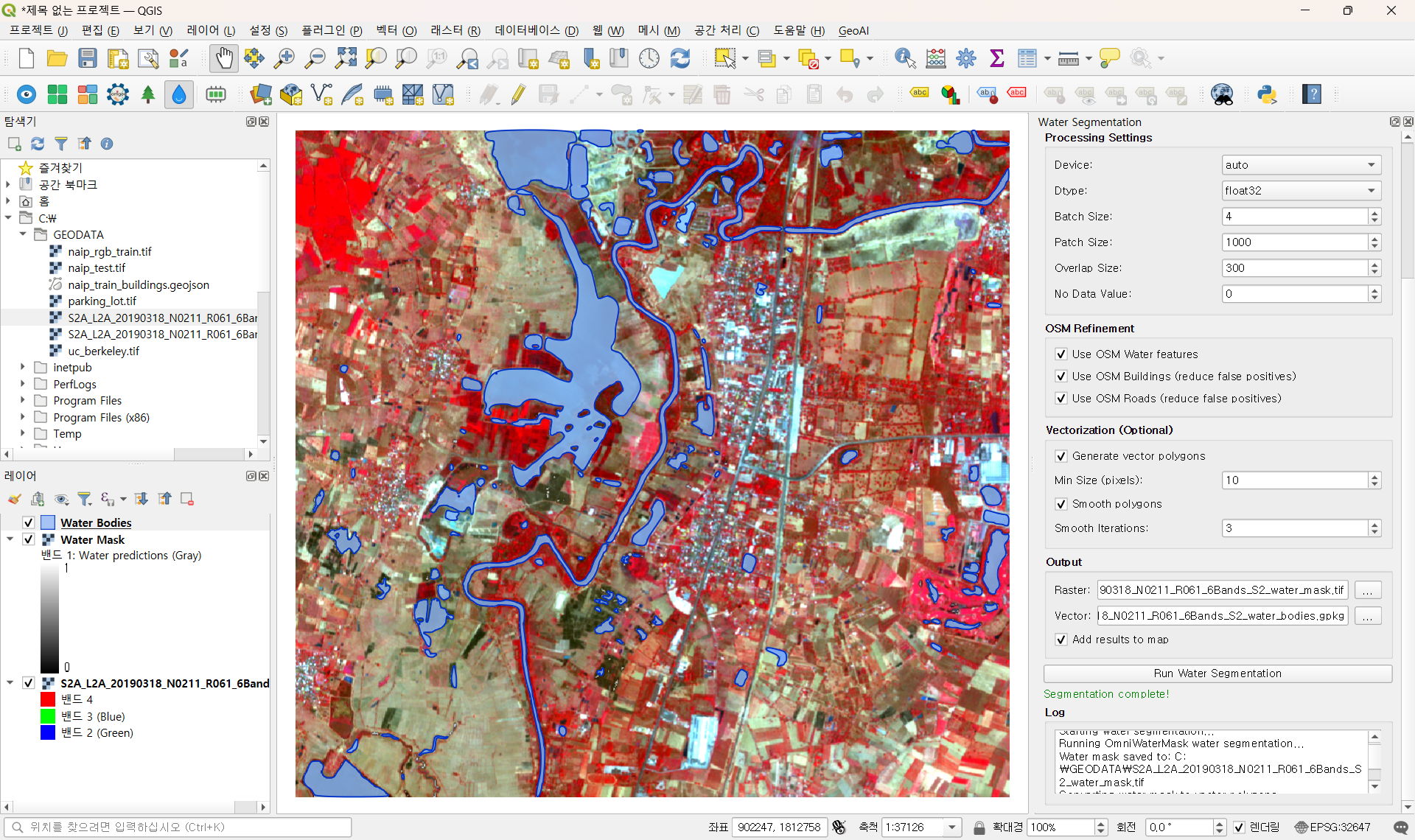Toggle the Smooth polygons checkbox

(1061, 504)
